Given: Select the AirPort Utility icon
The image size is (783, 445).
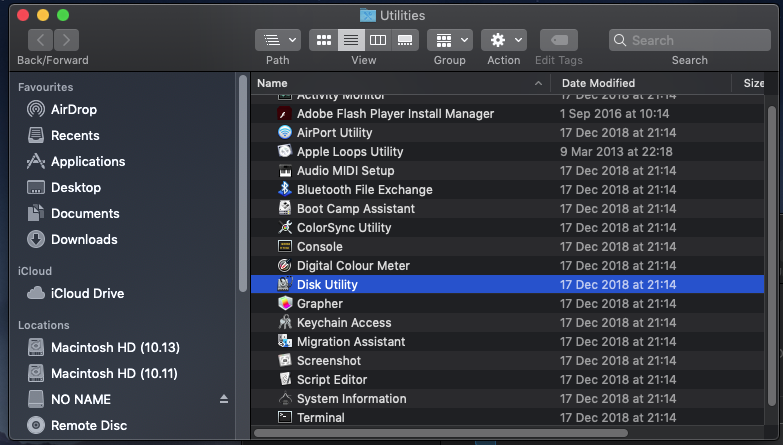Looking at the screenshot, I should (x=285, y=133).
